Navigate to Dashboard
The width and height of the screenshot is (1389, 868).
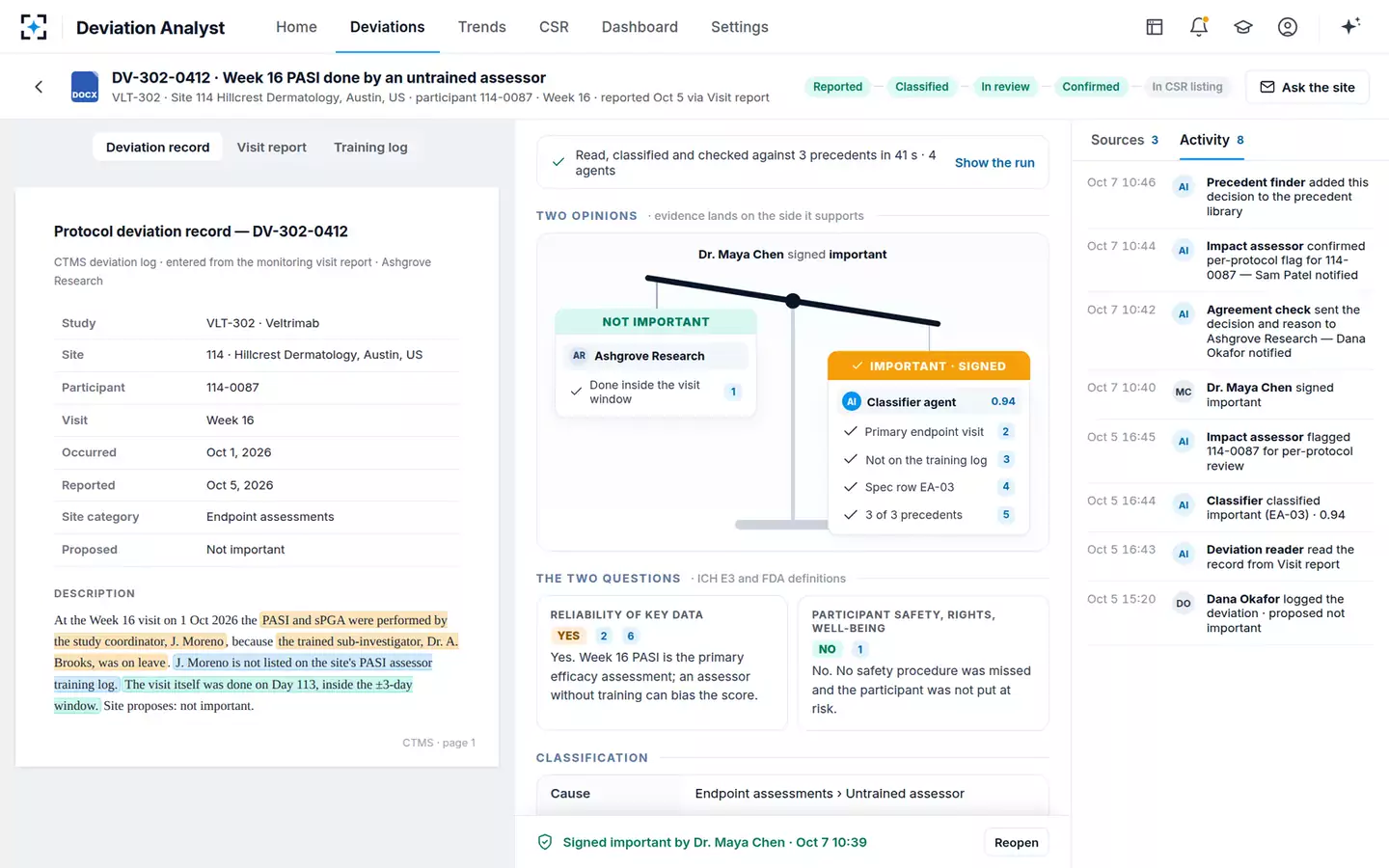[640, 27]
